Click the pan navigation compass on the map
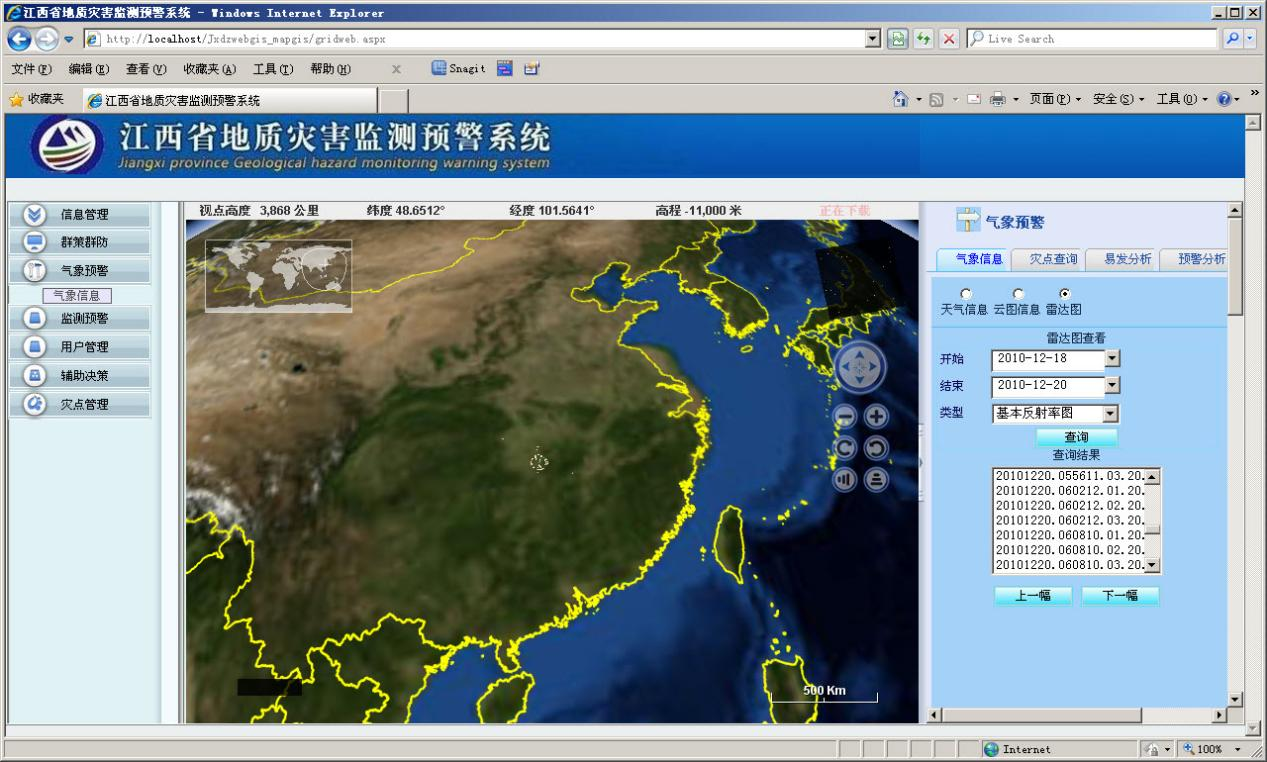 (860, 368)
